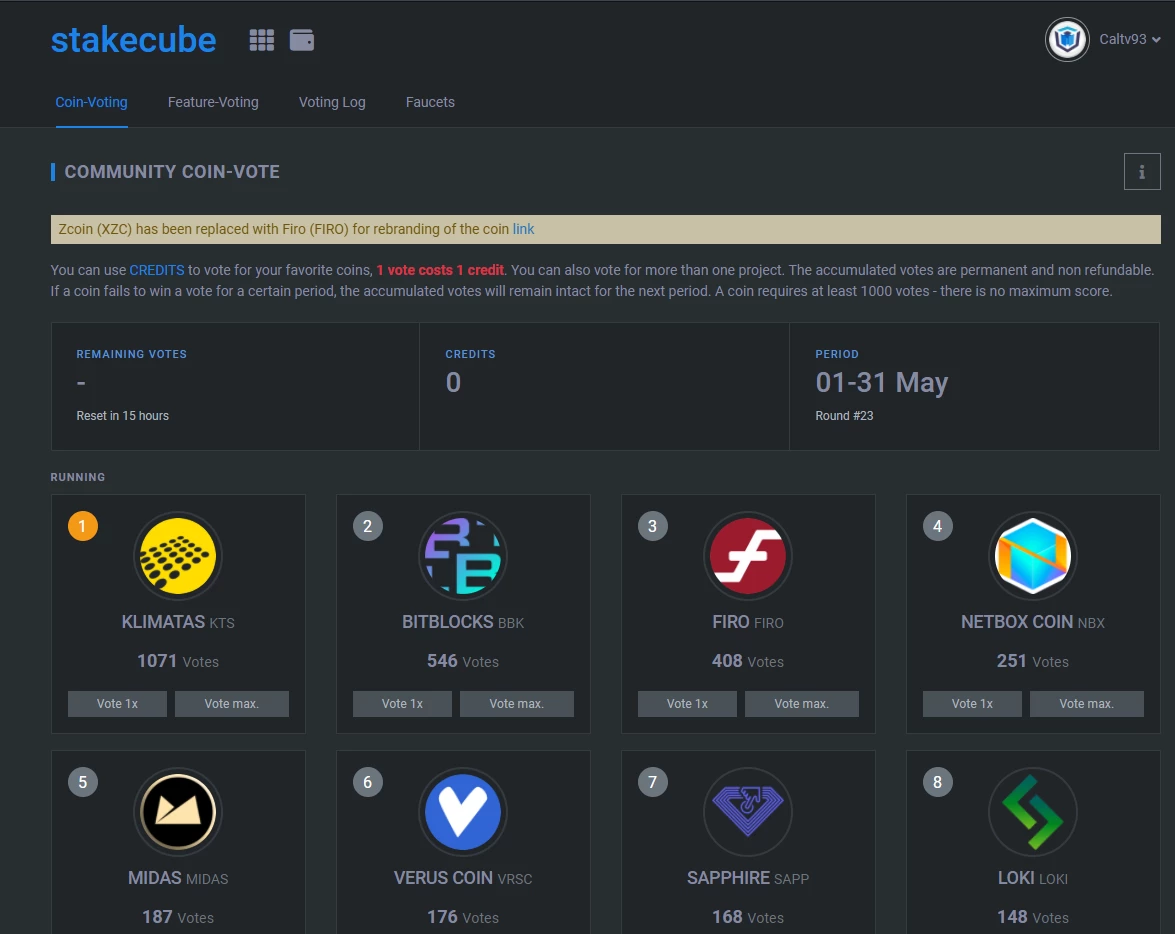Click the MIDAS MIDAS coin name
The width and height of the screenshot is (1175, 934).
(x=178, y=878)
